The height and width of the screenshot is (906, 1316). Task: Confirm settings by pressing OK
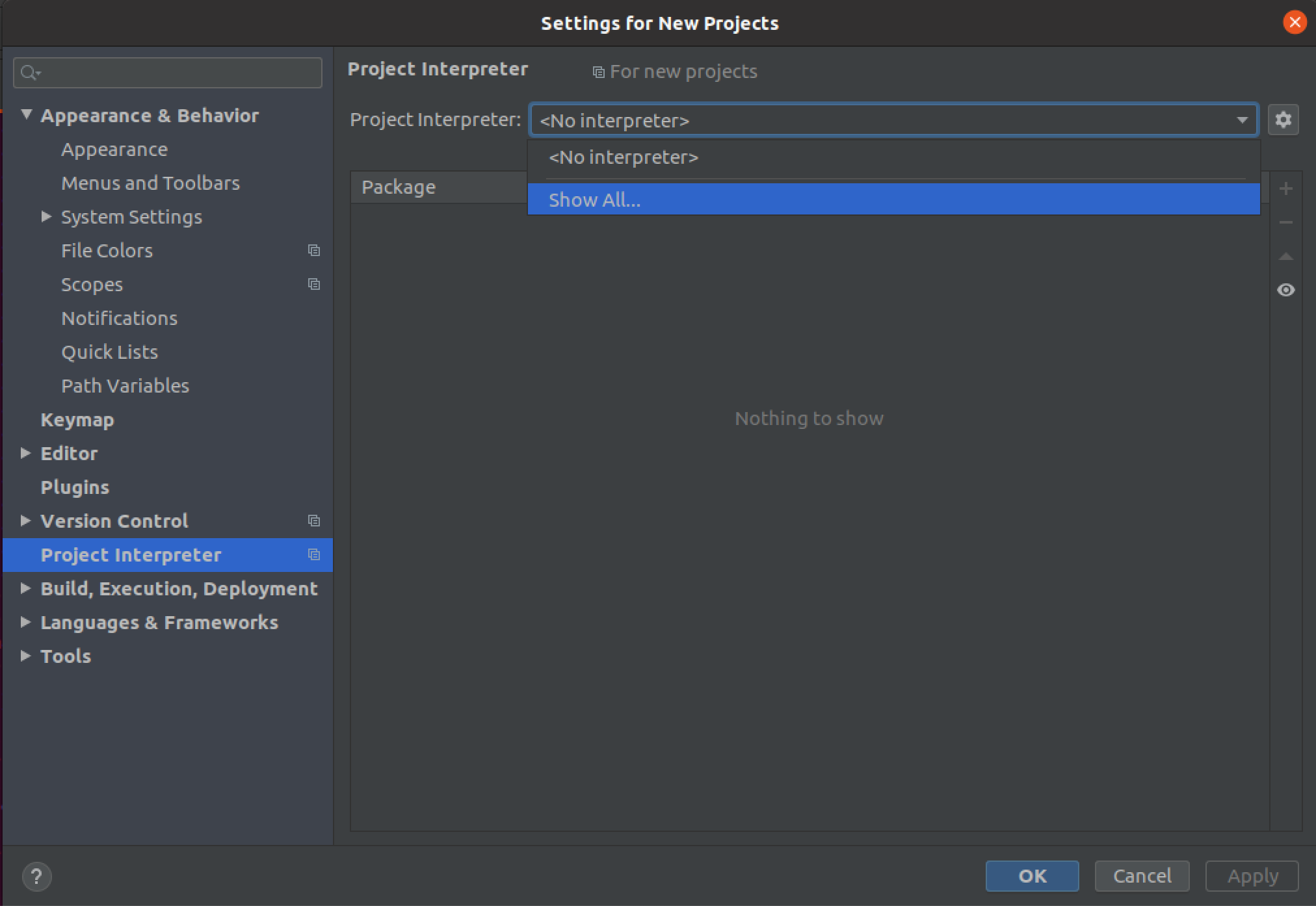click(1031, 876)
